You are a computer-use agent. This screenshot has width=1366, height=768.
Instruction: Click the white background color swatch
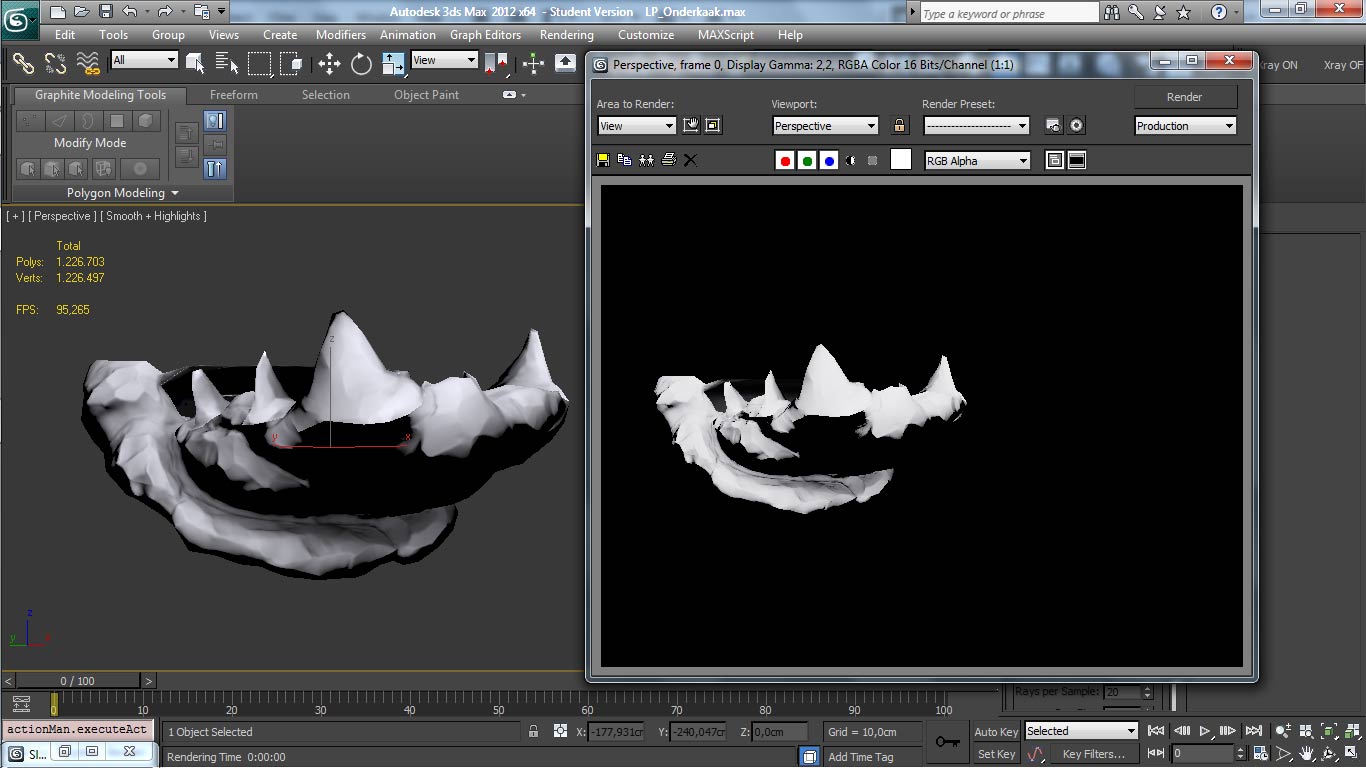click(x=900, y=159)
